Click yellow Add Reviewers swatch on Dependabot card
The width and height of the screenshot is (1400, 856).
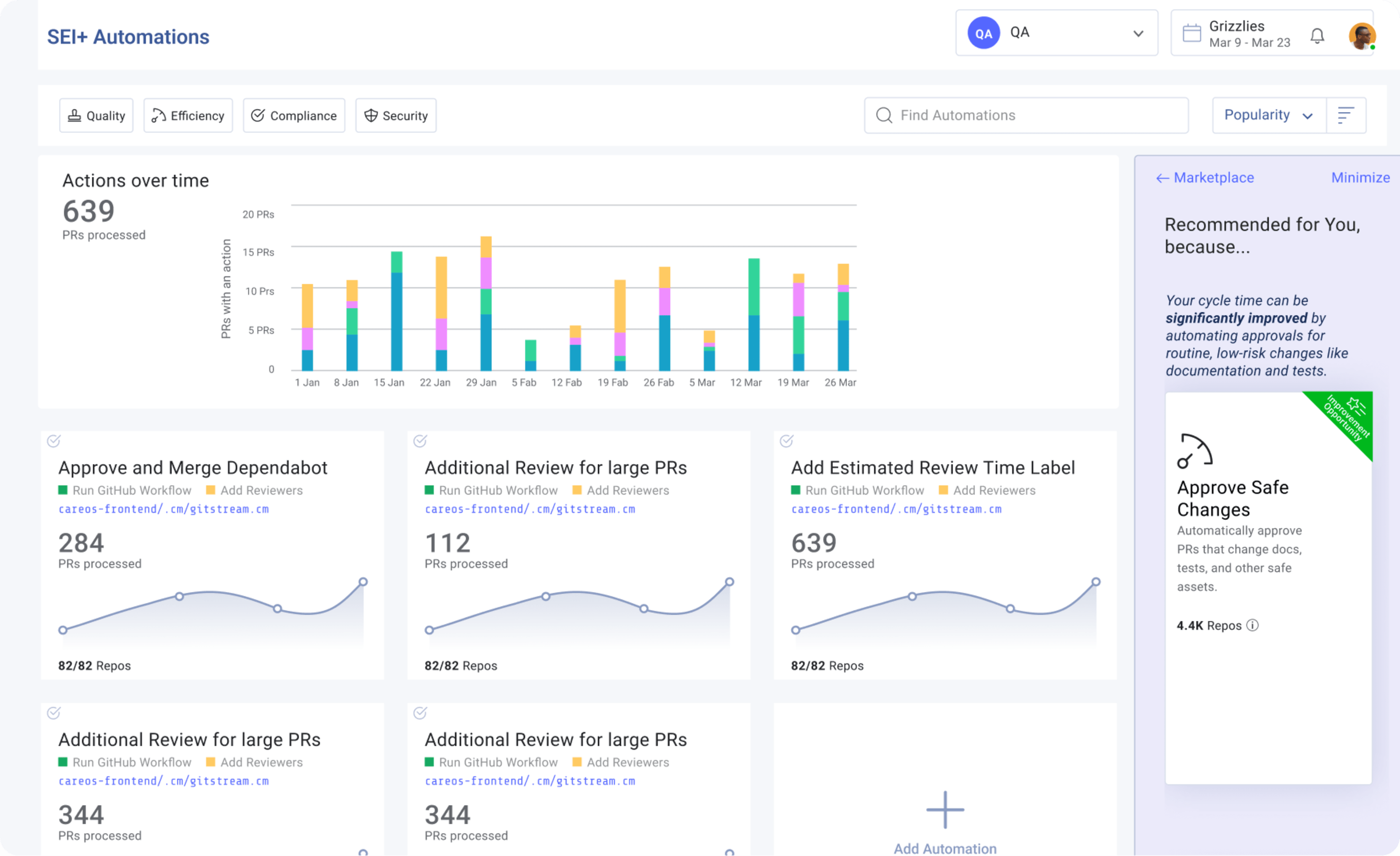click(210, 490)
